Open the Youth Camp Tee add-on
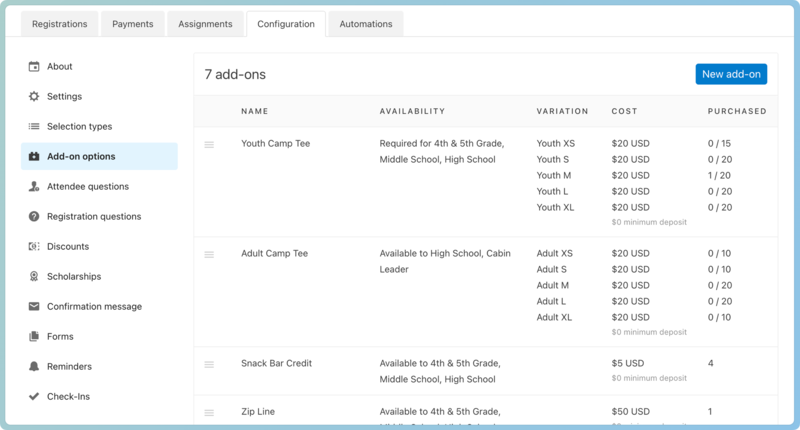This screenshot has height=430, width=800. click(x=276, y=144)
